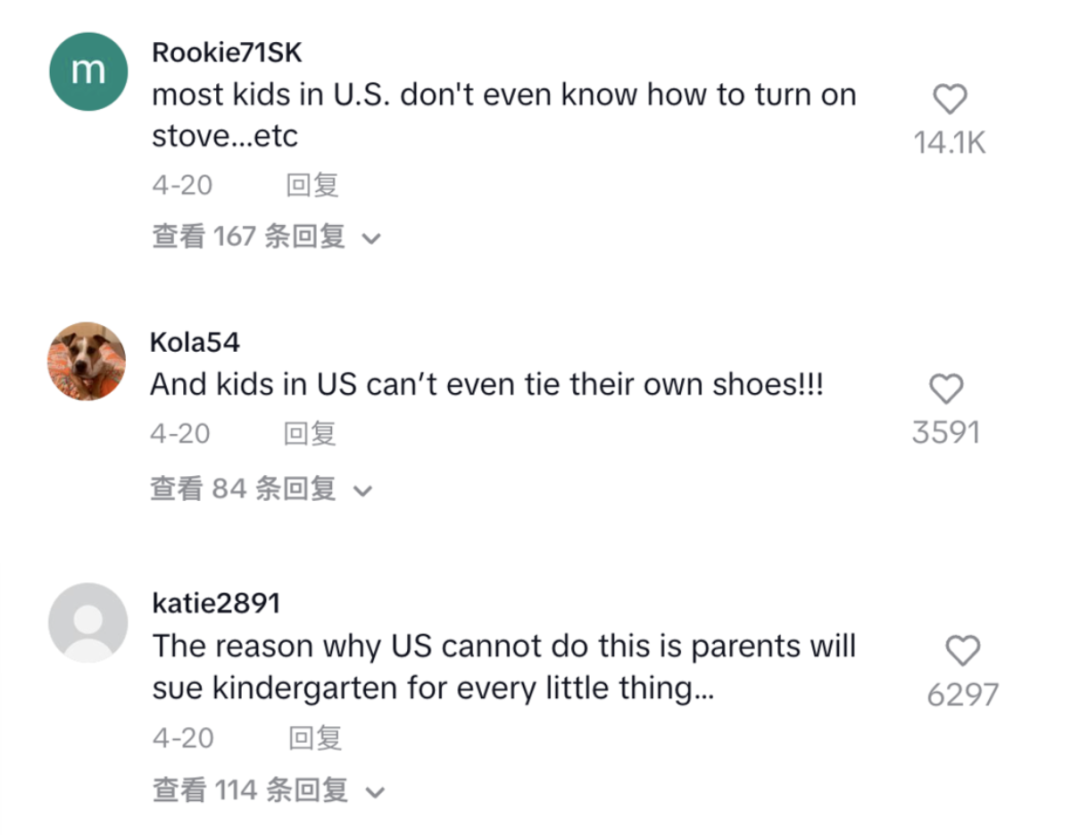View 167 replies under the stove comment
The image size is (1080, 835).
pos(248,237)
